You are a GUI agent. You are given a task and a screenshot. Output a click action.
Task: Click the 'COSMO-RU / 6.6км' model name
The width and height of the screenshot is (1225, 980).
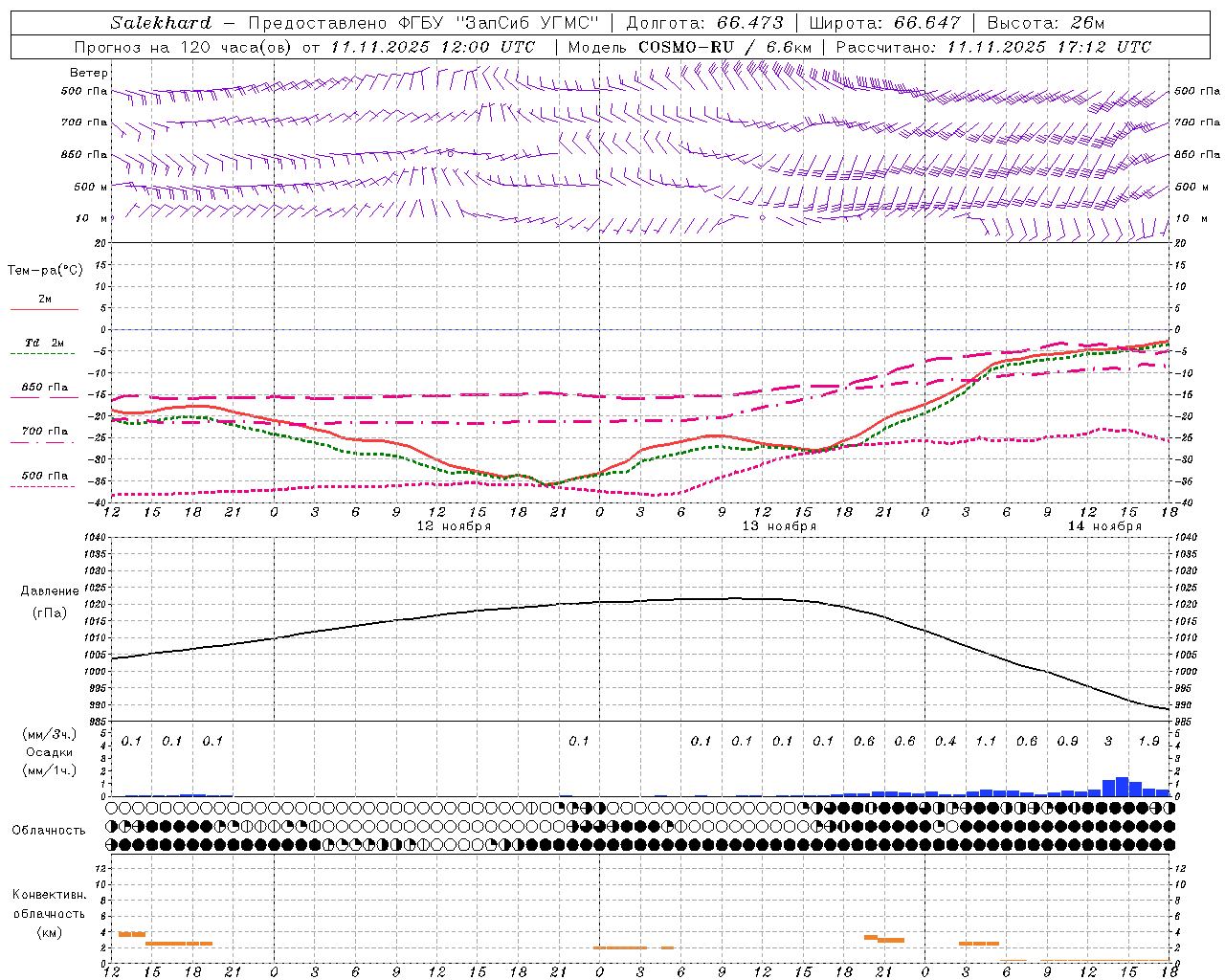click(x=725, y=47)
